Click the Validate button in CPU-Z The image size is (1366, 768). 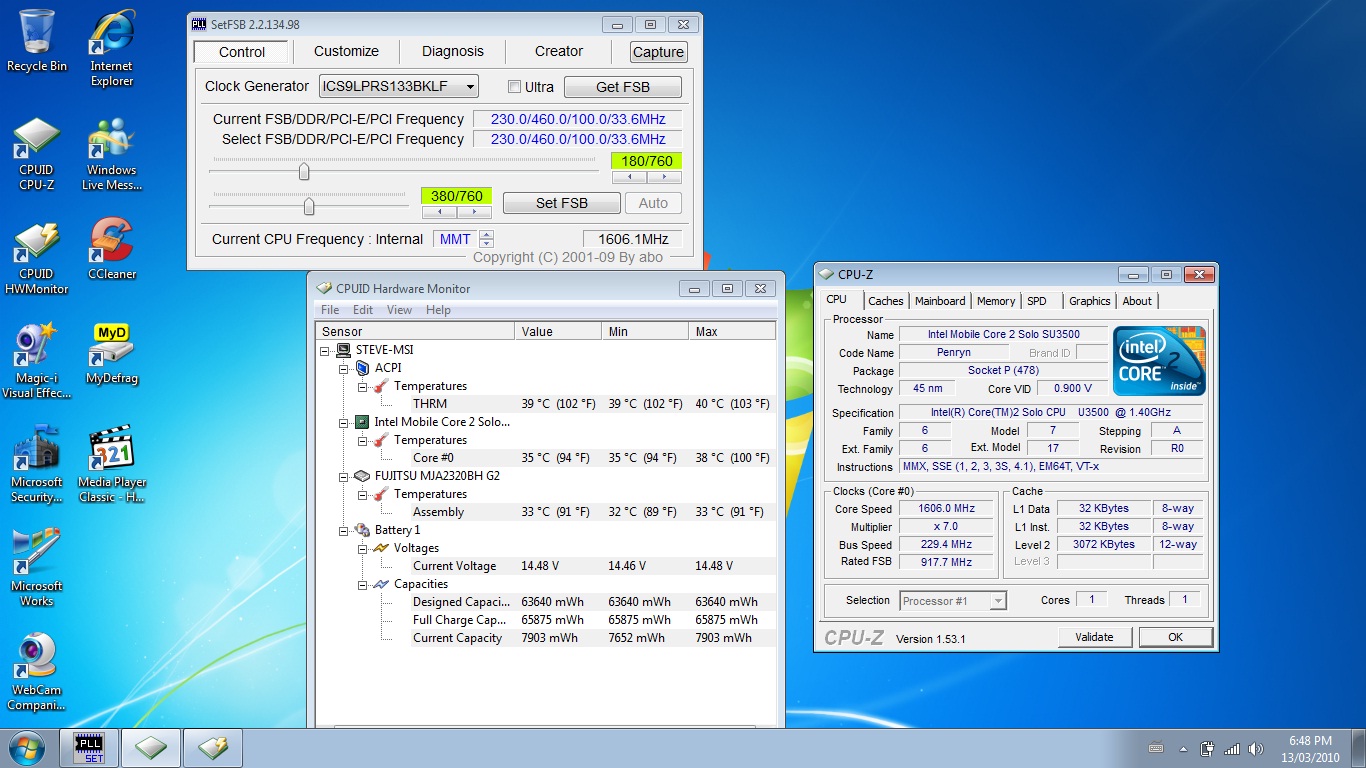1094,637
